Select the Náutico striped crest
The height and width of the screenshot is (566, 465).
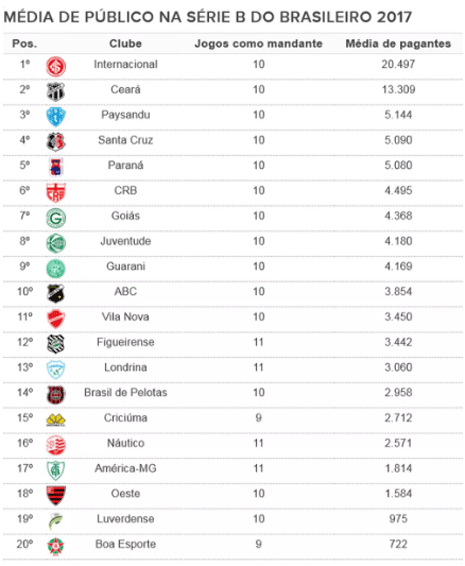point(56,445)
